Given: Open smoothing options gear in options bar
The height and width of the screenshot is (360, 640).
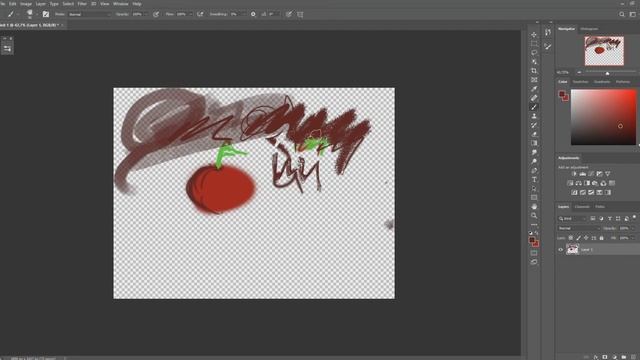Looking at the screenshot, I should click(253, 14).
